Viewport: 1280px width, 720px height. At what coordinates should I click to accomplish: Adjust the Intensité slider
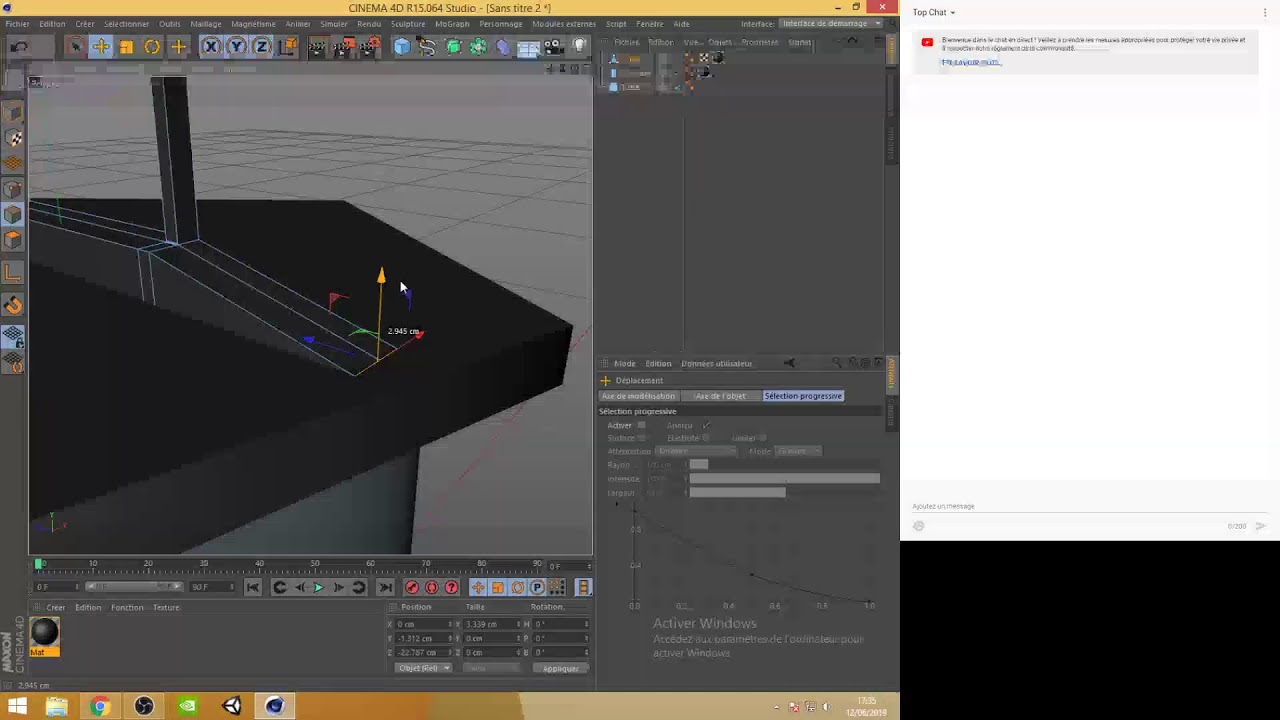point(785,479)
